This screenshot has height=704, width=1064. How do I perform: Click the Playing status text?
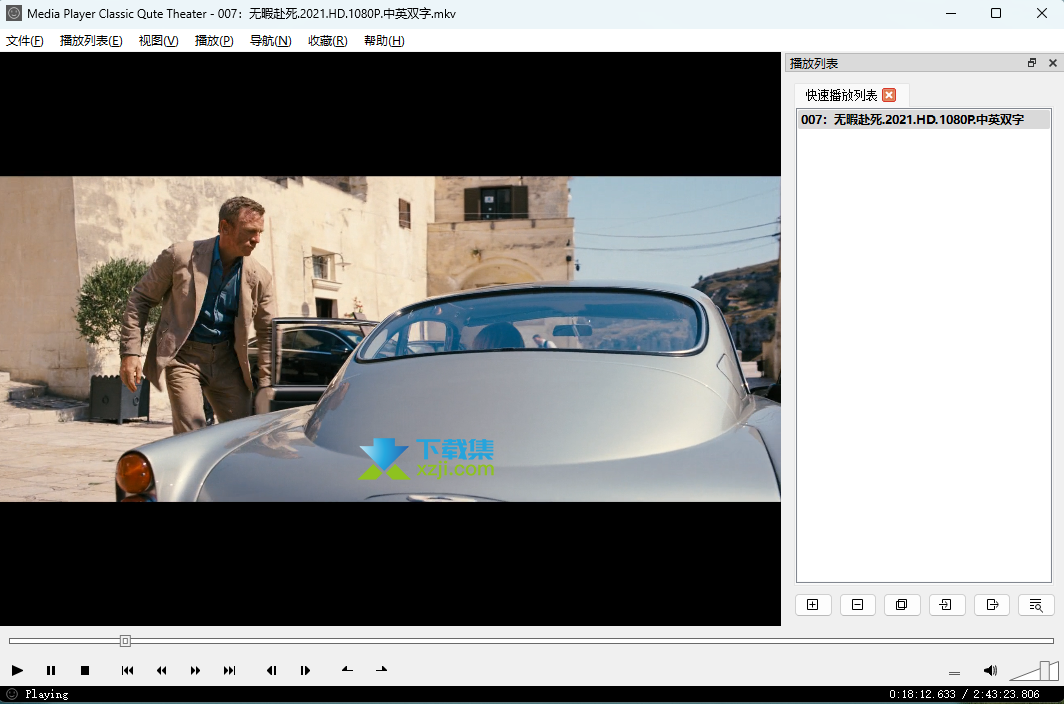(47, 694)
